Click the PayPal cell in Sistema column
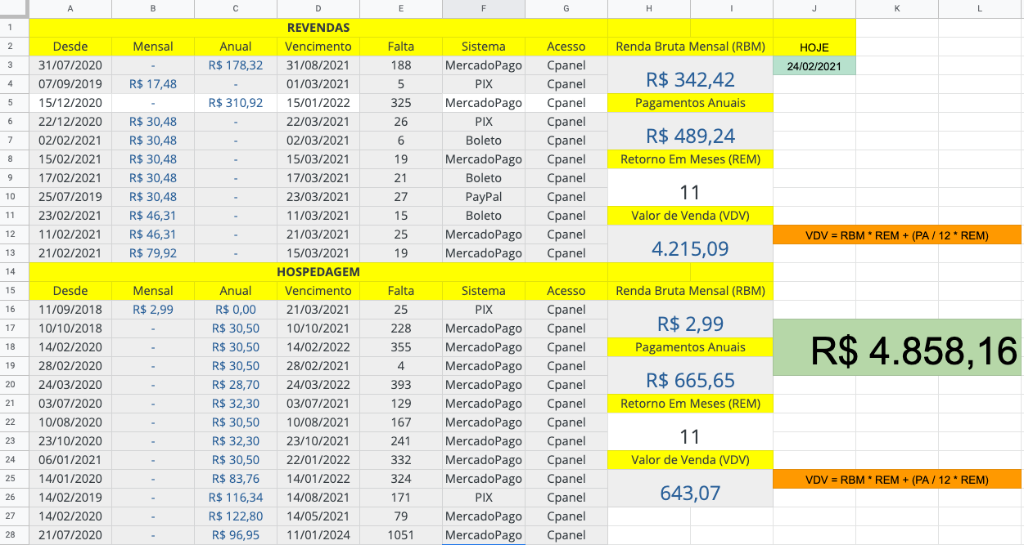This screenshot has height=545, width=1024. (x=483, y=196)
